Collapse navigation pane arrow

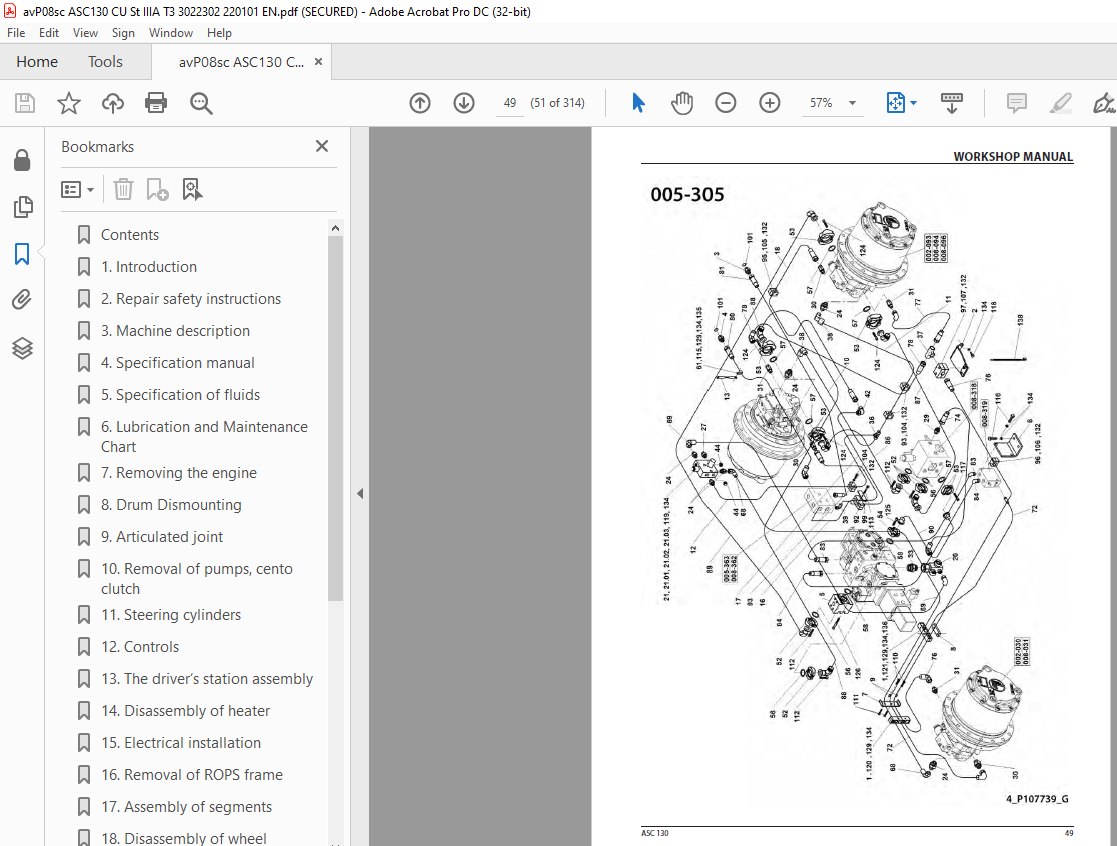(x=360, y=494)
